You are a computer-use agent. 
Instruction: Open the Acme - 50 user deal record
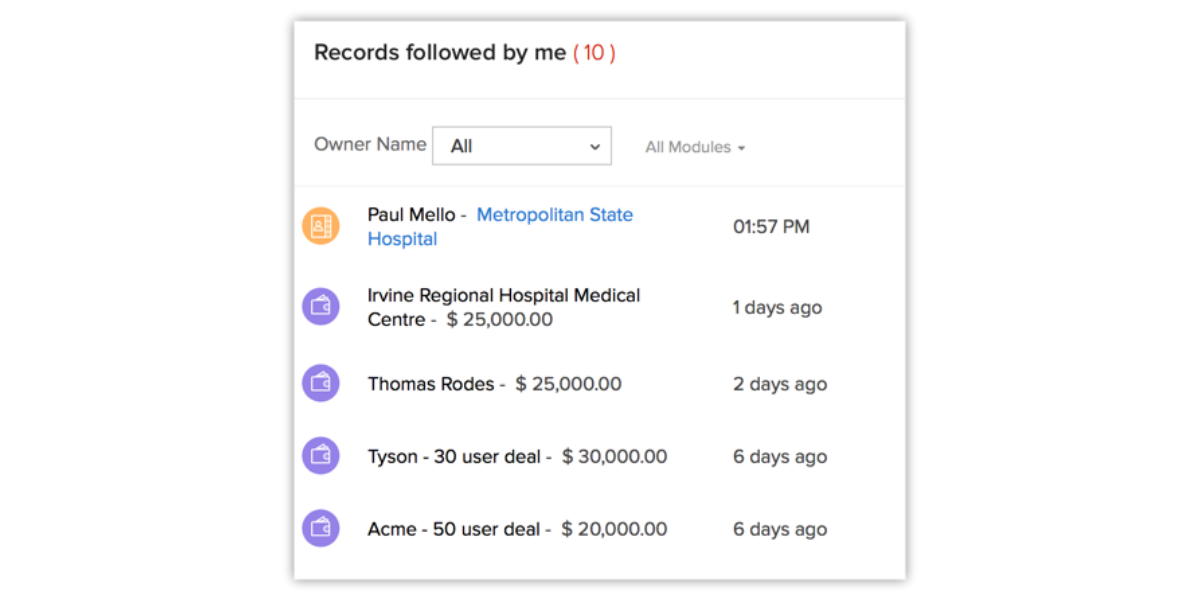(453, 529)
